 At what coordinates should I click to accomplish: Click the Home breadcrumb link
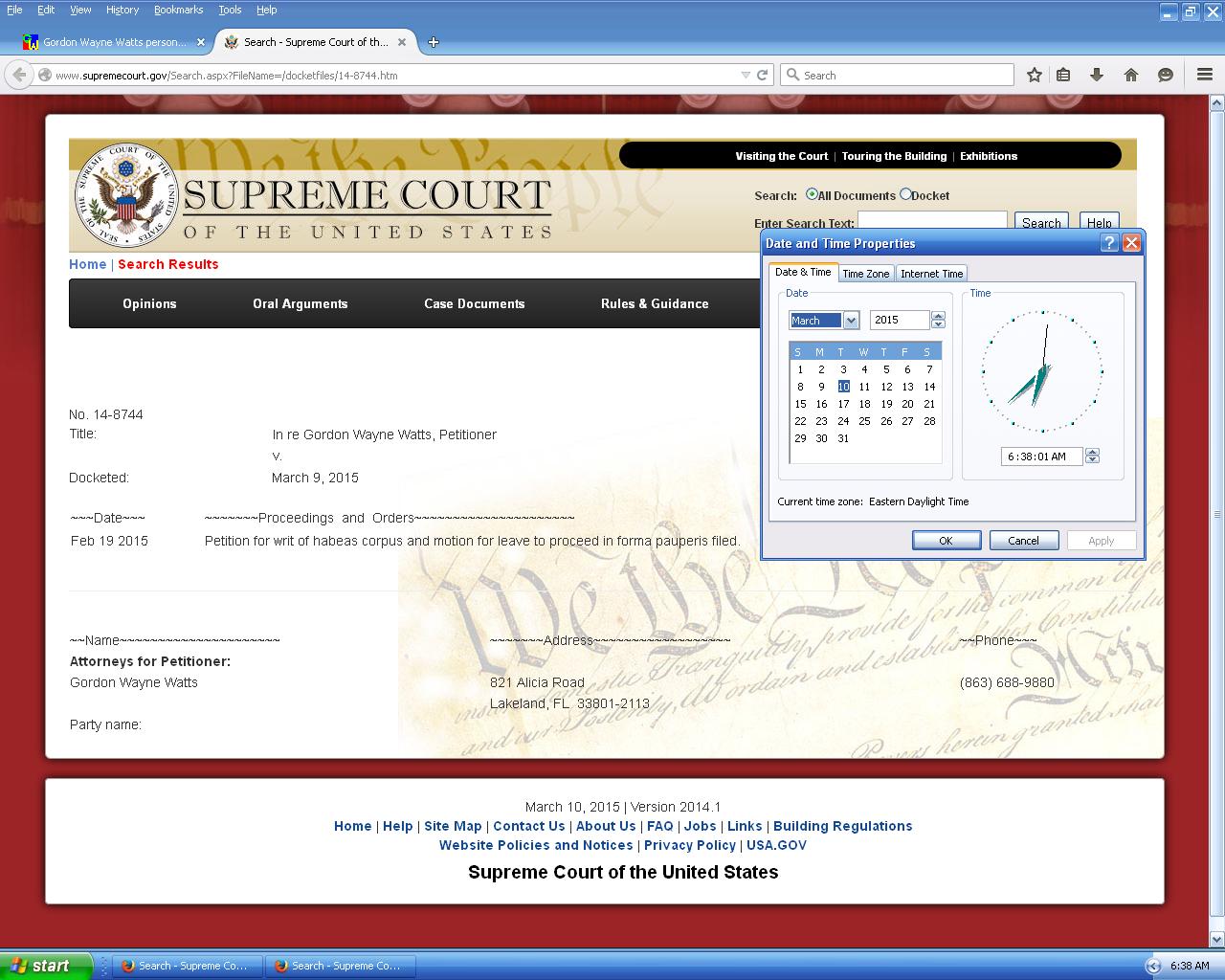87,264
